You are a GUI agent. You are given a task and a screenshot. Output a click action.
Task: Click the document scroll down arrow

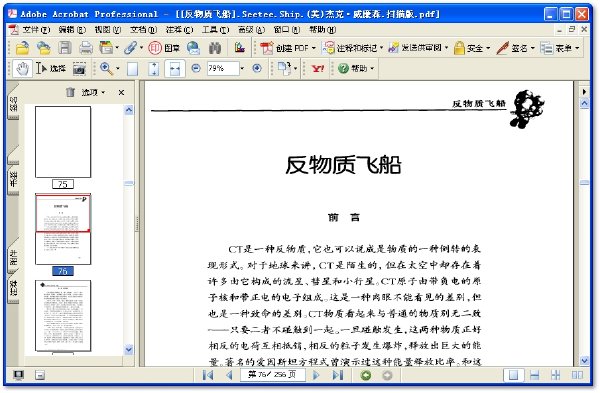tap(584, 360)
